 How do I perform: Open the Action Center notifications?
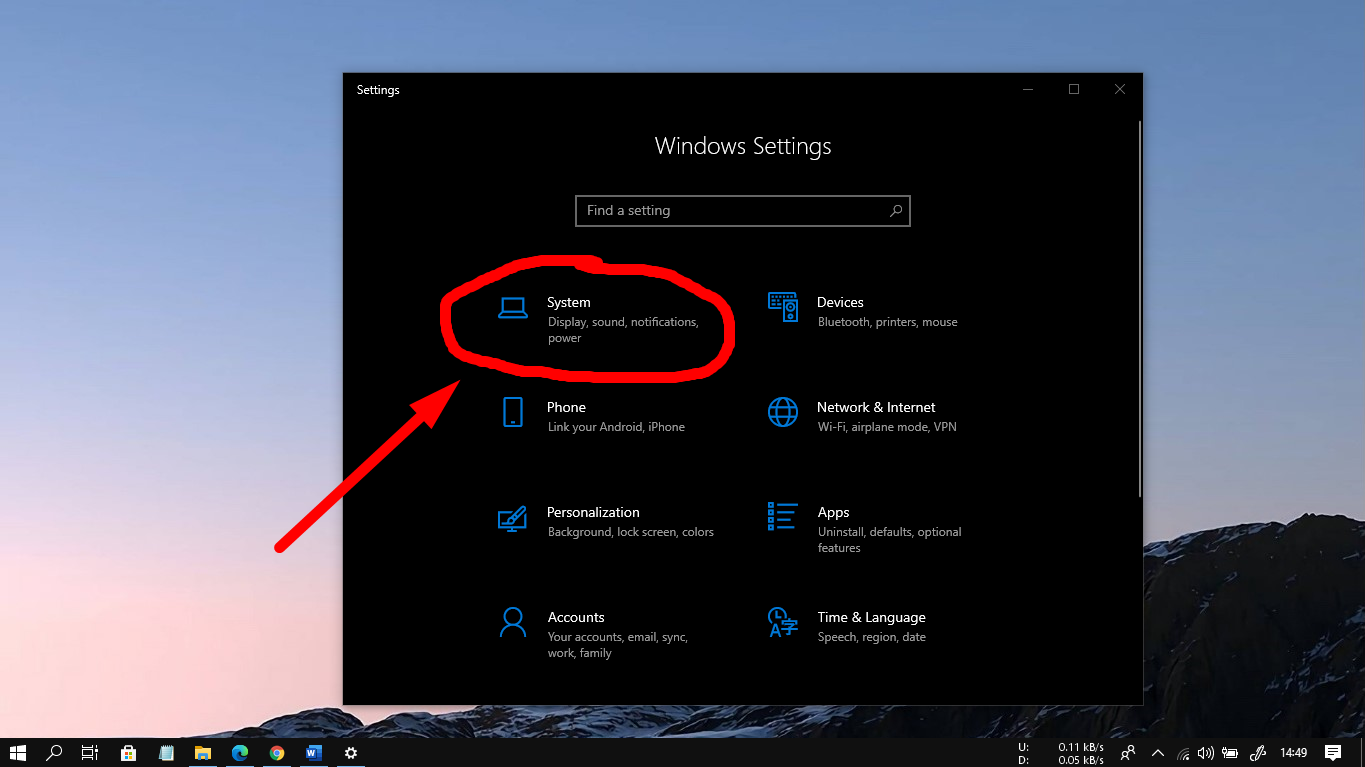tap(1333, 753)
